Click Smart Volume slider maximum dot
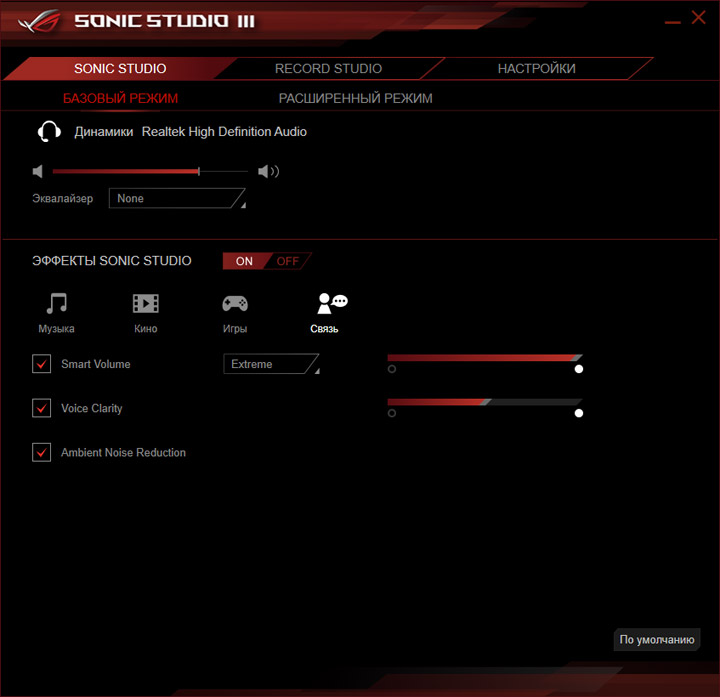 (x=579, y=369)
